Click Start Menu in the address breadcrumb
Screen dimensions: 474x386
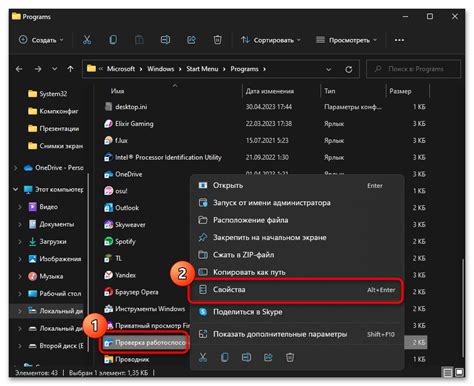pyautogui.click(x=202, y=69)
